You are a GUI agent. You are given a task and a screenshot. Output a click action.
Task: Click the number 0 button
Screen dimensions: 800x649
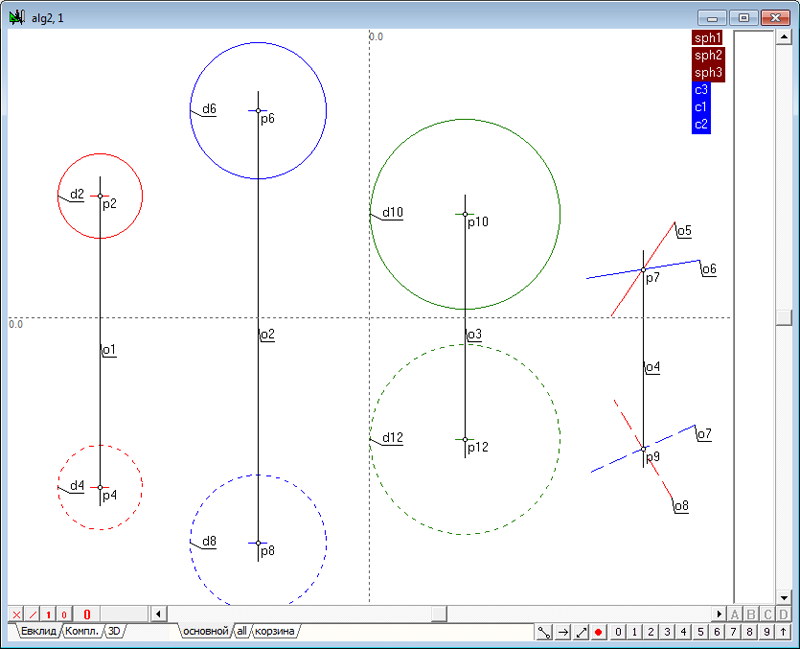618,632
